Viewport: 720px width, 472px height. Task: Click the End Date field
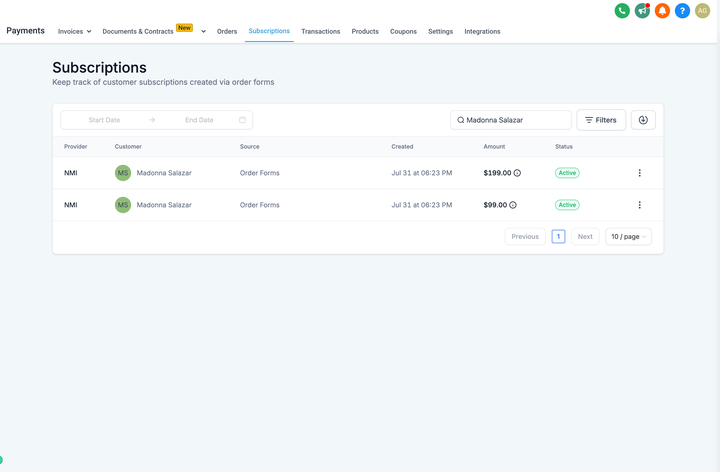pyautogui.click(x=199, y=120)
